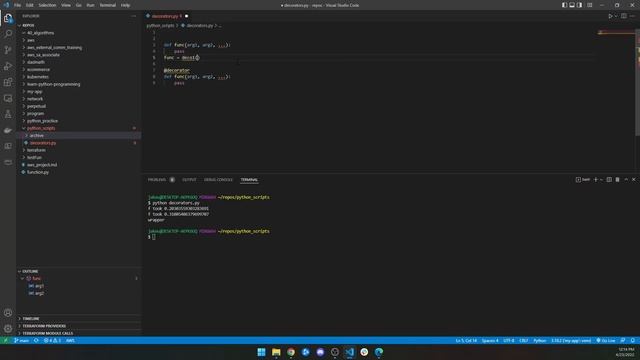Switch to the OUTPUT tab

189,180
